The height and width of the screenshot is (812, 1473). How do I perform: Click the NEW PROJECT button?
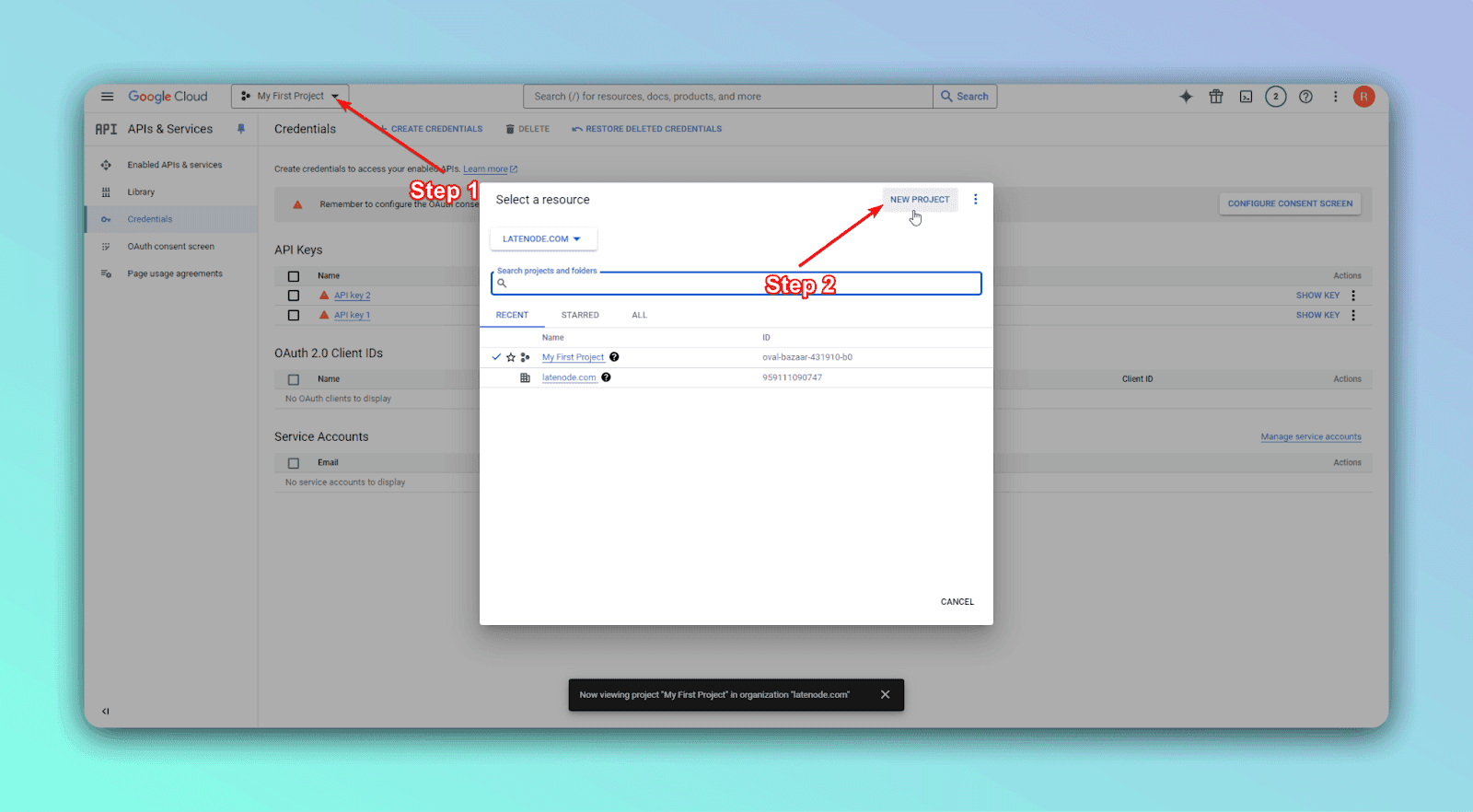(x=920, y=200)
